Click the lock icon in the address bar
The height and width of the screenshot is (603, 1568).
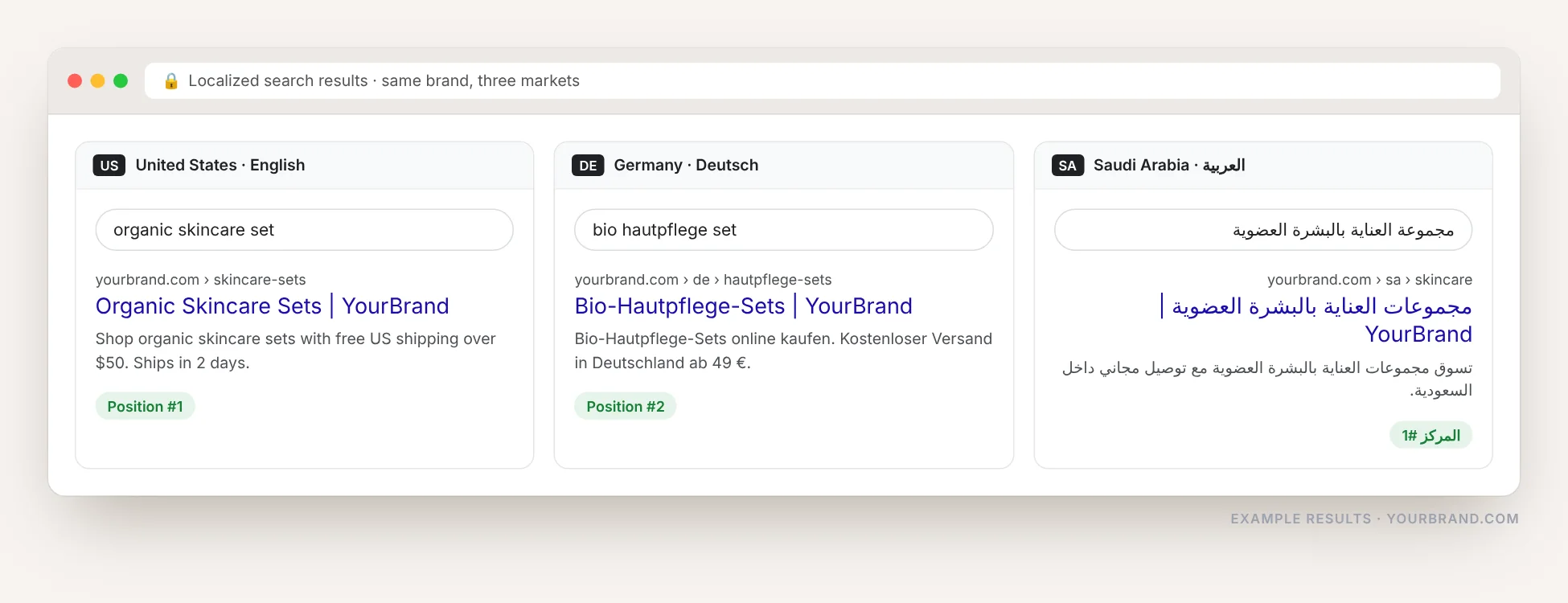170,81
